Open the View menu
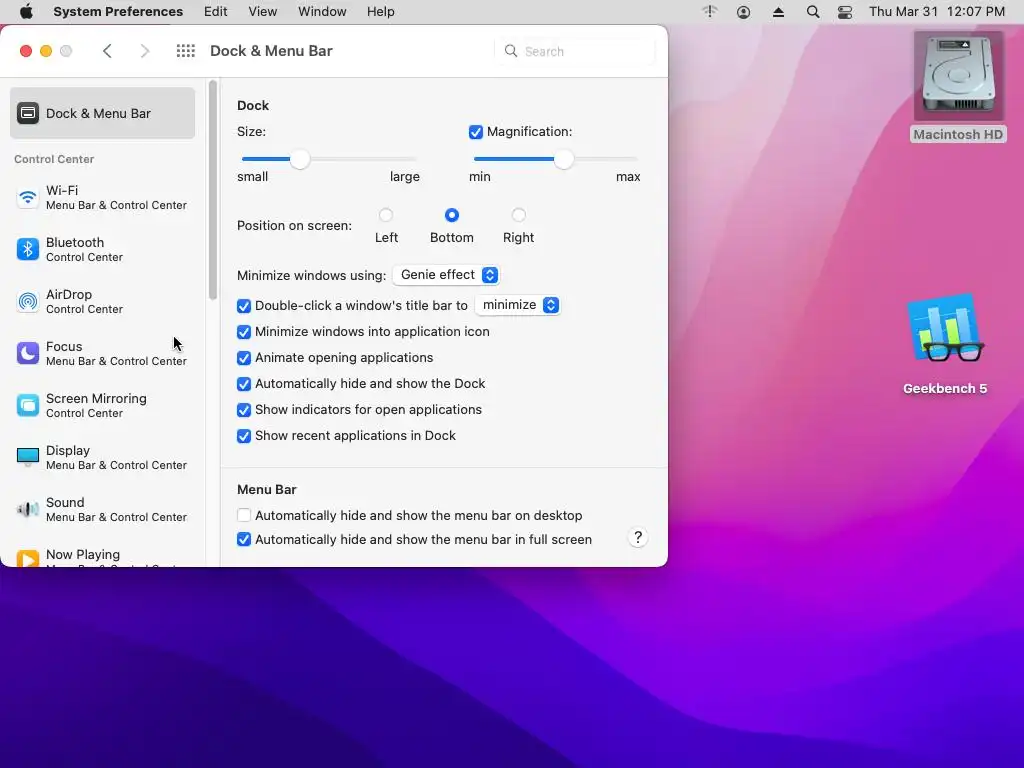This screenshot has height=768, width=1024. click(x=263, y=12)
